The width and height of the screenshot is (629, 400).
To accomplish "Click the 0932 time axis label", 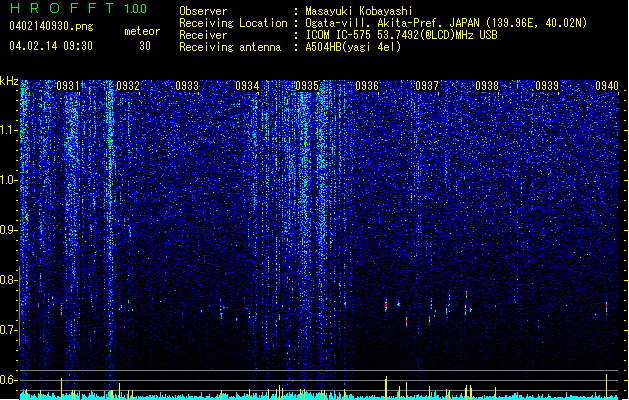I will [x=128, y=86].
